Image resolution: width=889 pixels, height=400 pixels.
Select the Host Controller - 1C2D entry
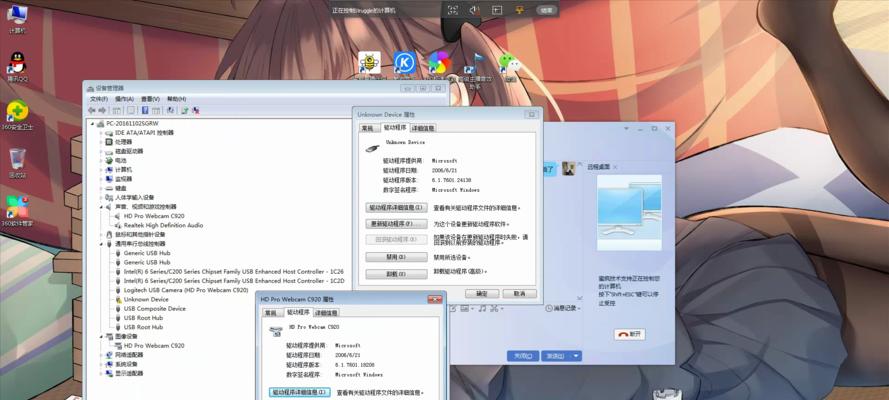coord(234,281)
